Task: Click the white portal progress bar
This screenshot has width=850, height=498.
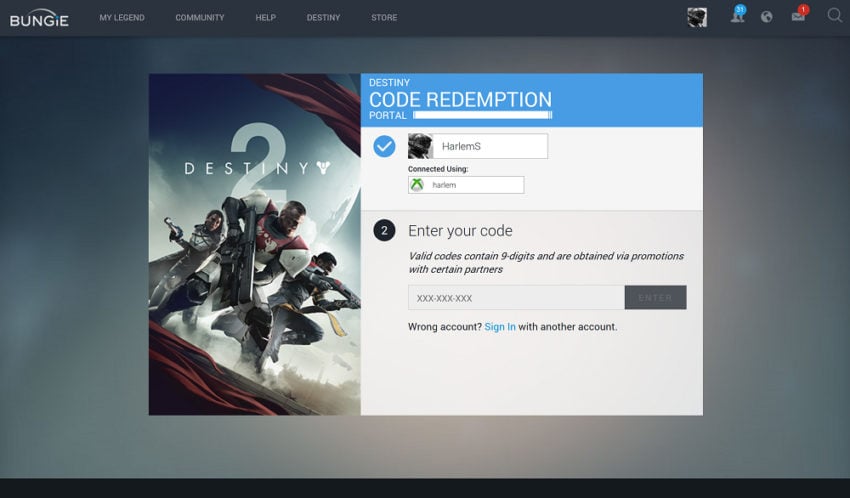Action: [483, 116]
